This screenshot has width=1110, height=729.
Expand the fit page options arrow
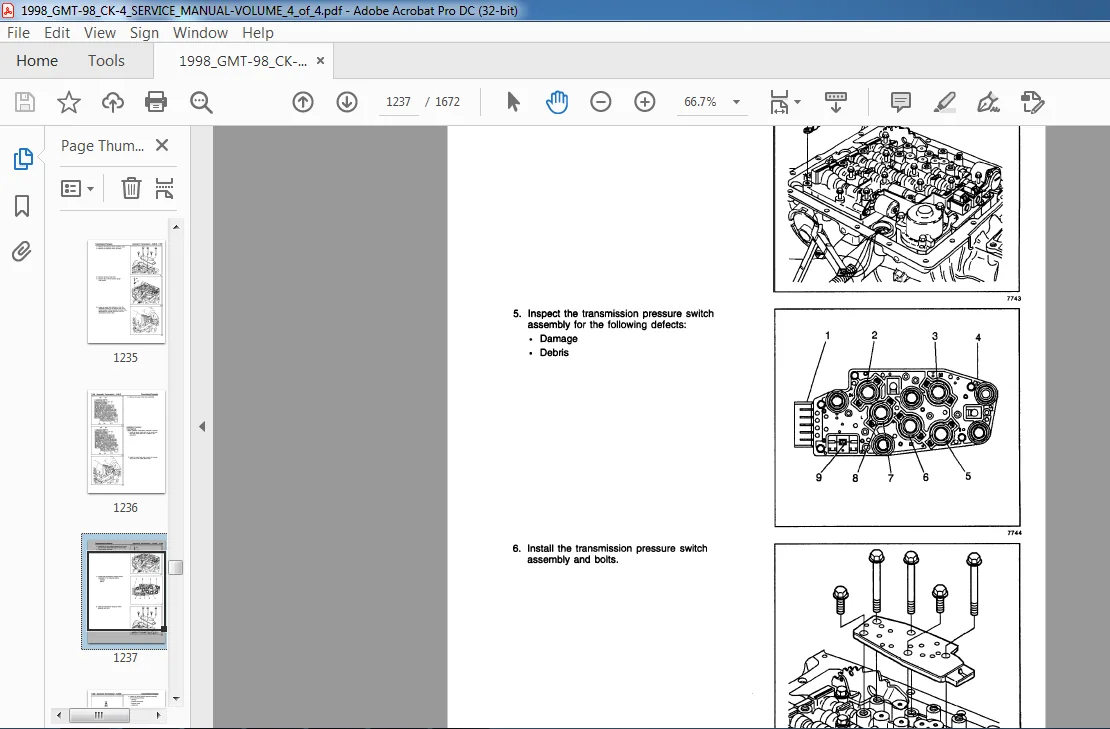coord(798,102)
